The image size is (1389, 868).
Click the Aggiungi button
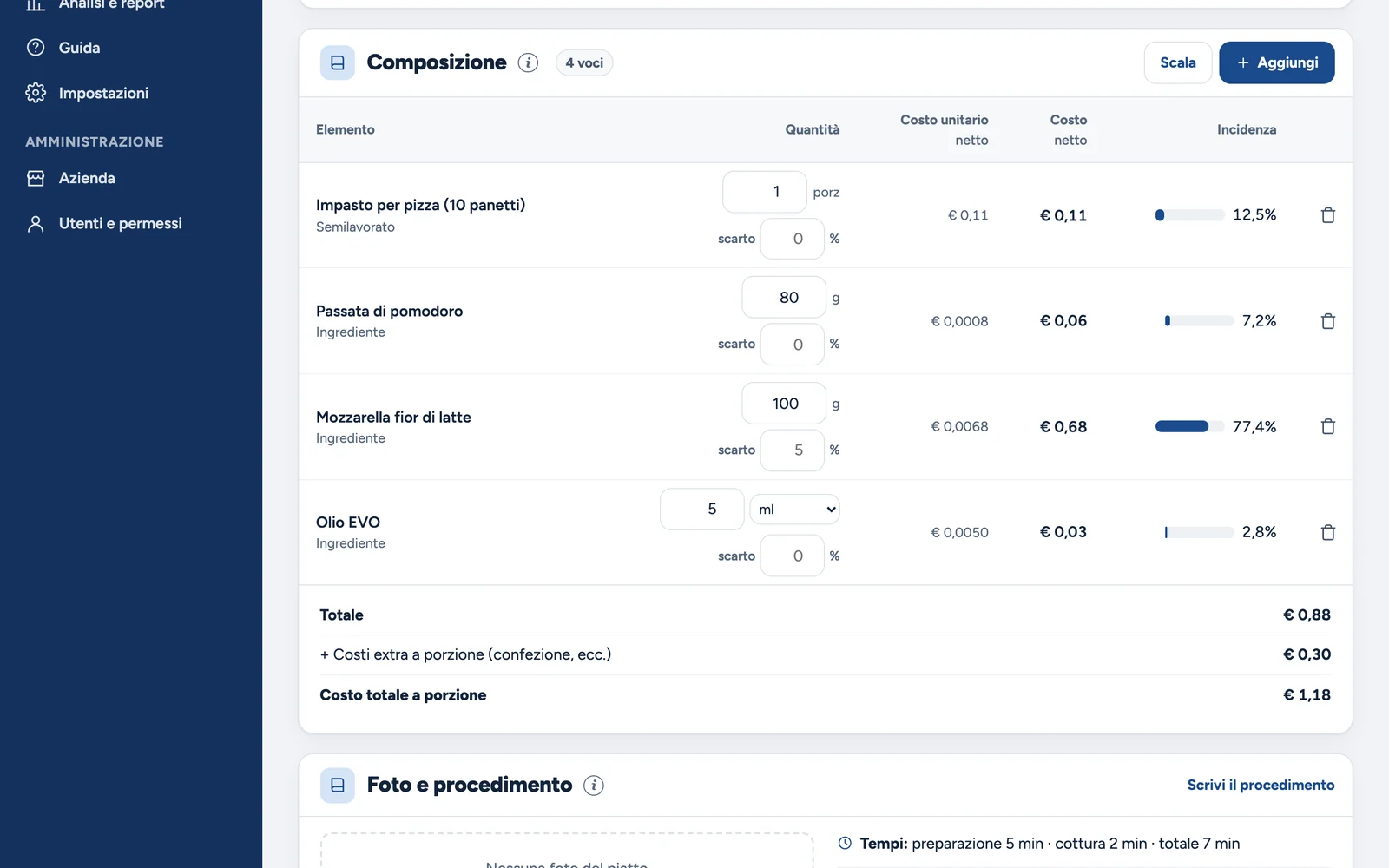point(1277,62)
